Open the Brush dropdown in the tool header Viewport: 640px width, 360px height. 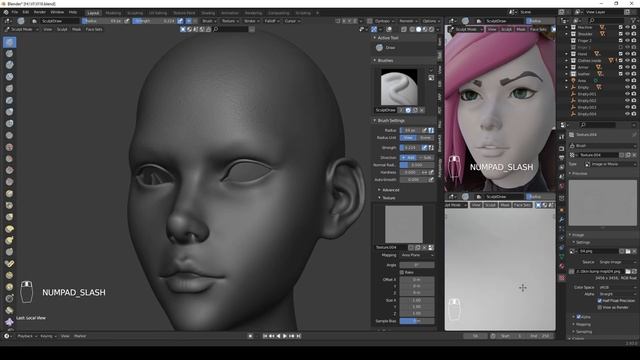pyautogui.click(x=209, y=21)
